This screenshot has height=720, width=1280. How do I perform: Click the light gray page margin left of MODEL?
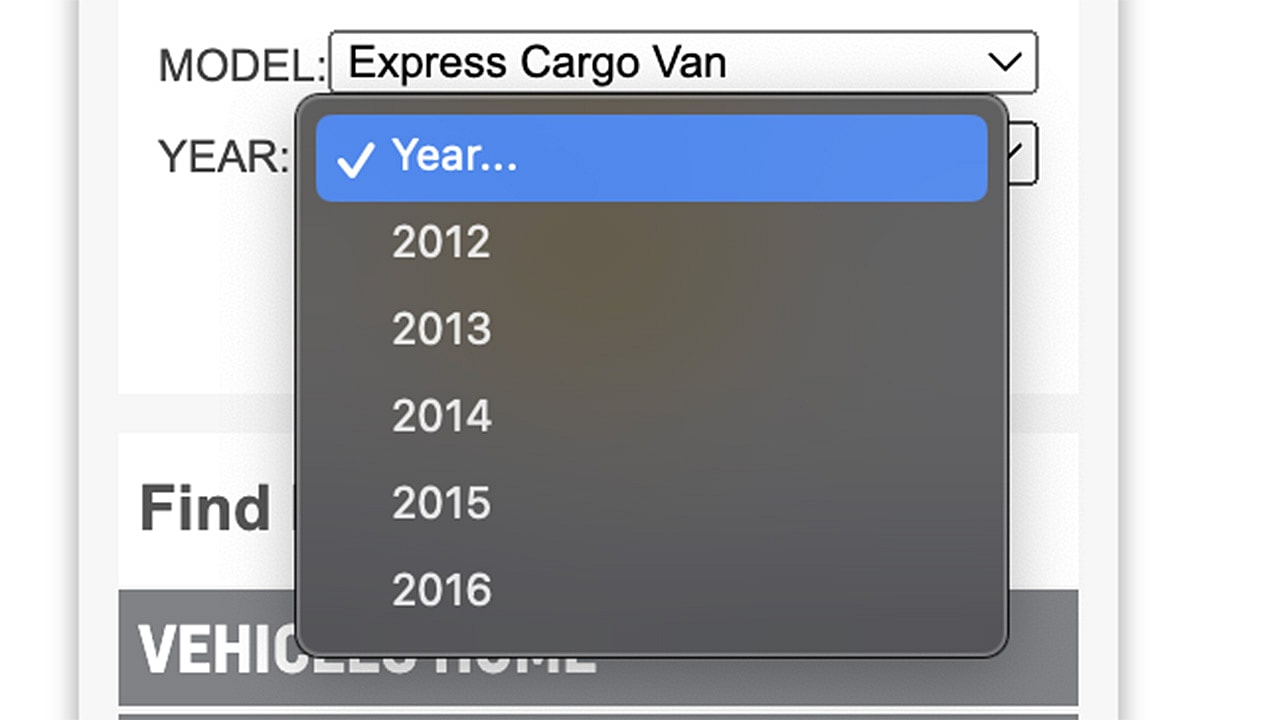point(98,66)
